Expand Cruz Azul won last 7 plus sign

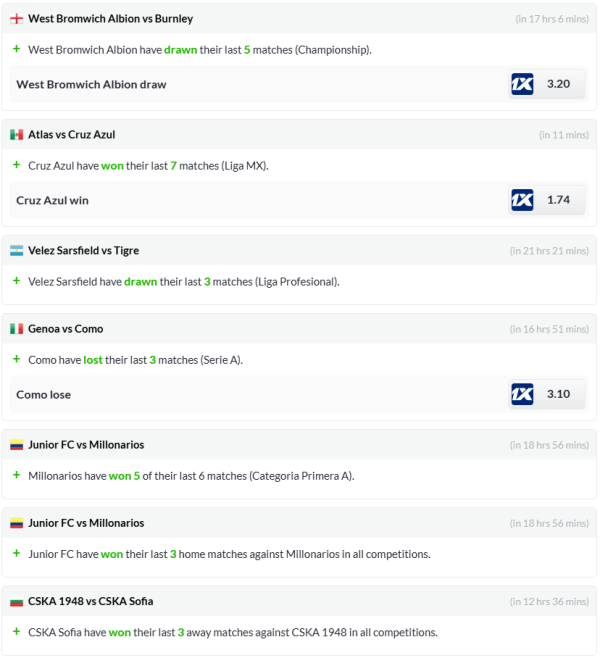[16, 165]
